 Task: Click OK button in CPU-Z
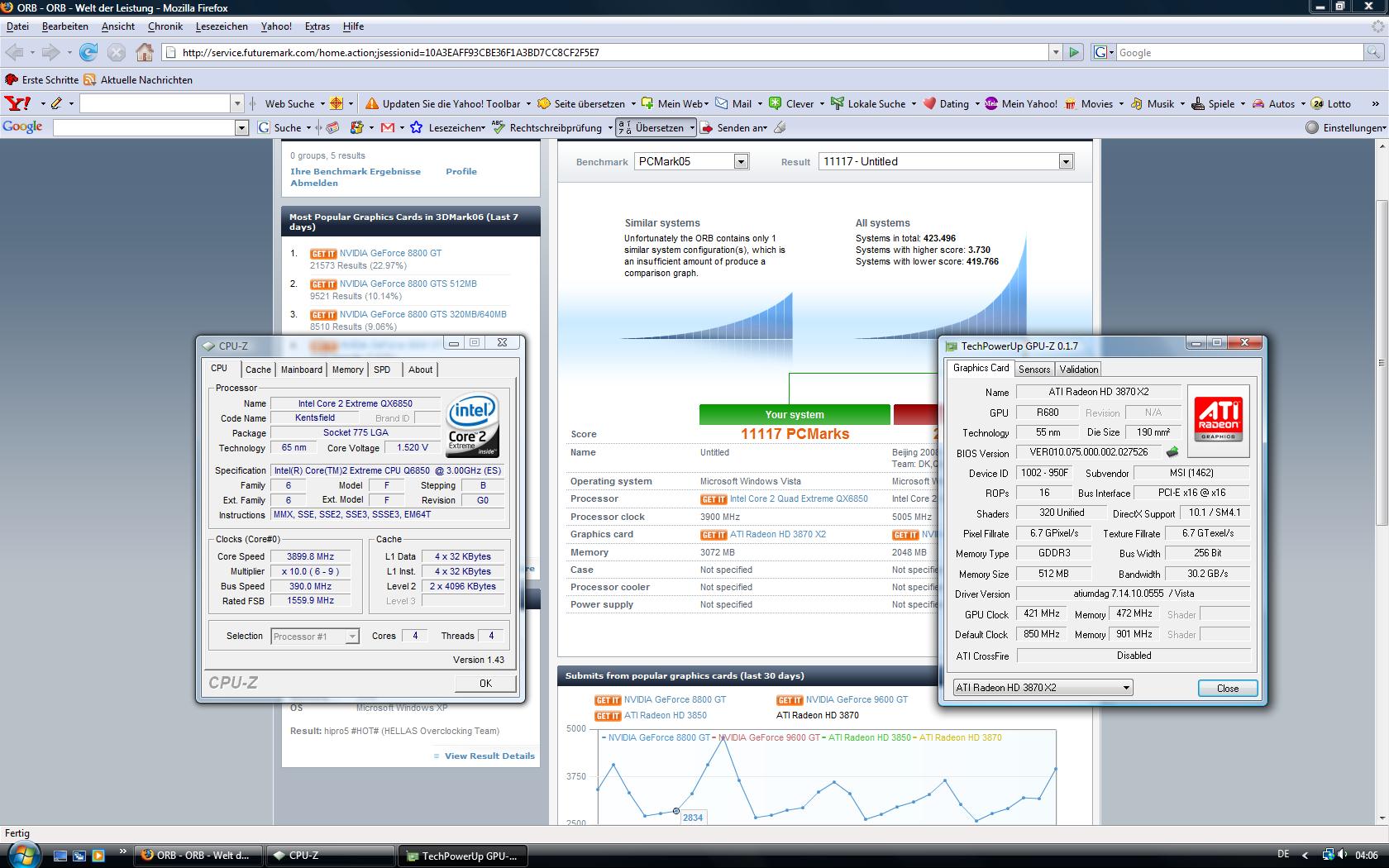tap(485, 683)
